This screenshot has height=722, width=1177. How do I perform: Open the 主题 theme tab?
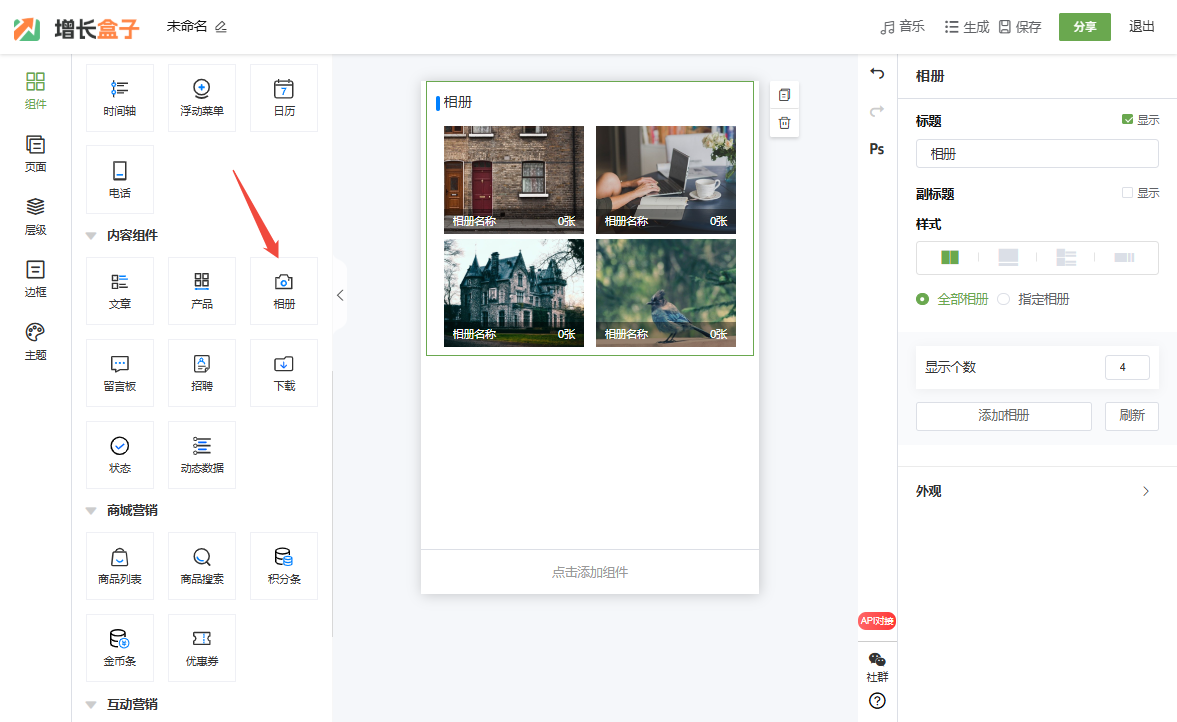coord(36,341)
